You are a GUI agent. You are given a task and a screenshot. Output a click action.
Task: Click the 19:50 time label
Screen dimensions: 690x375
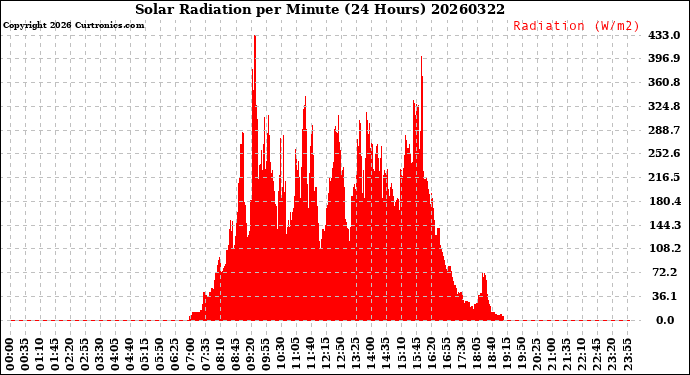coord(521,355)
